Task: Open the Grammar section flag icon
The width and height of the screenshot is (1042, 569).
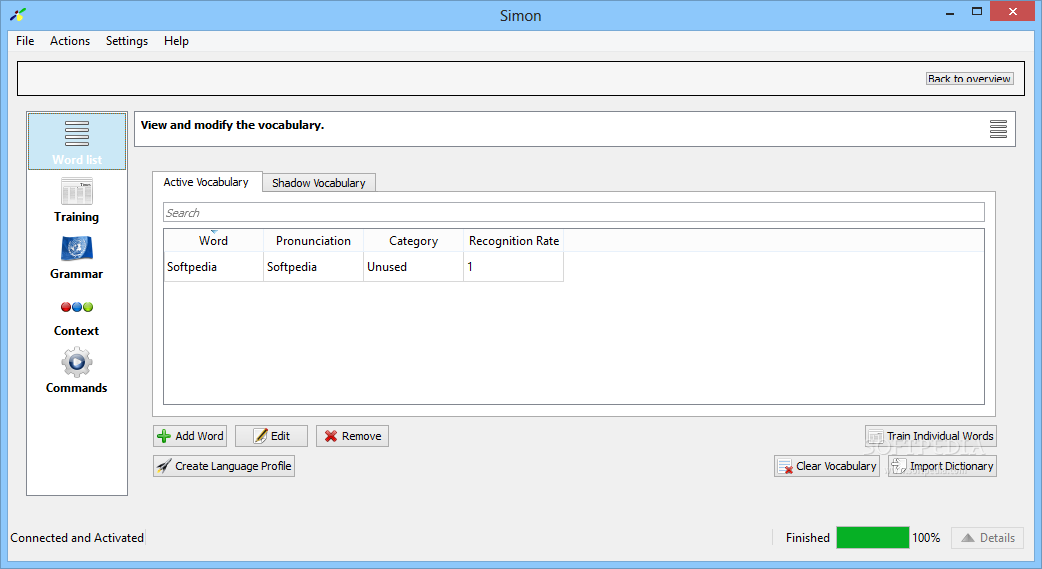Action: 76,249
